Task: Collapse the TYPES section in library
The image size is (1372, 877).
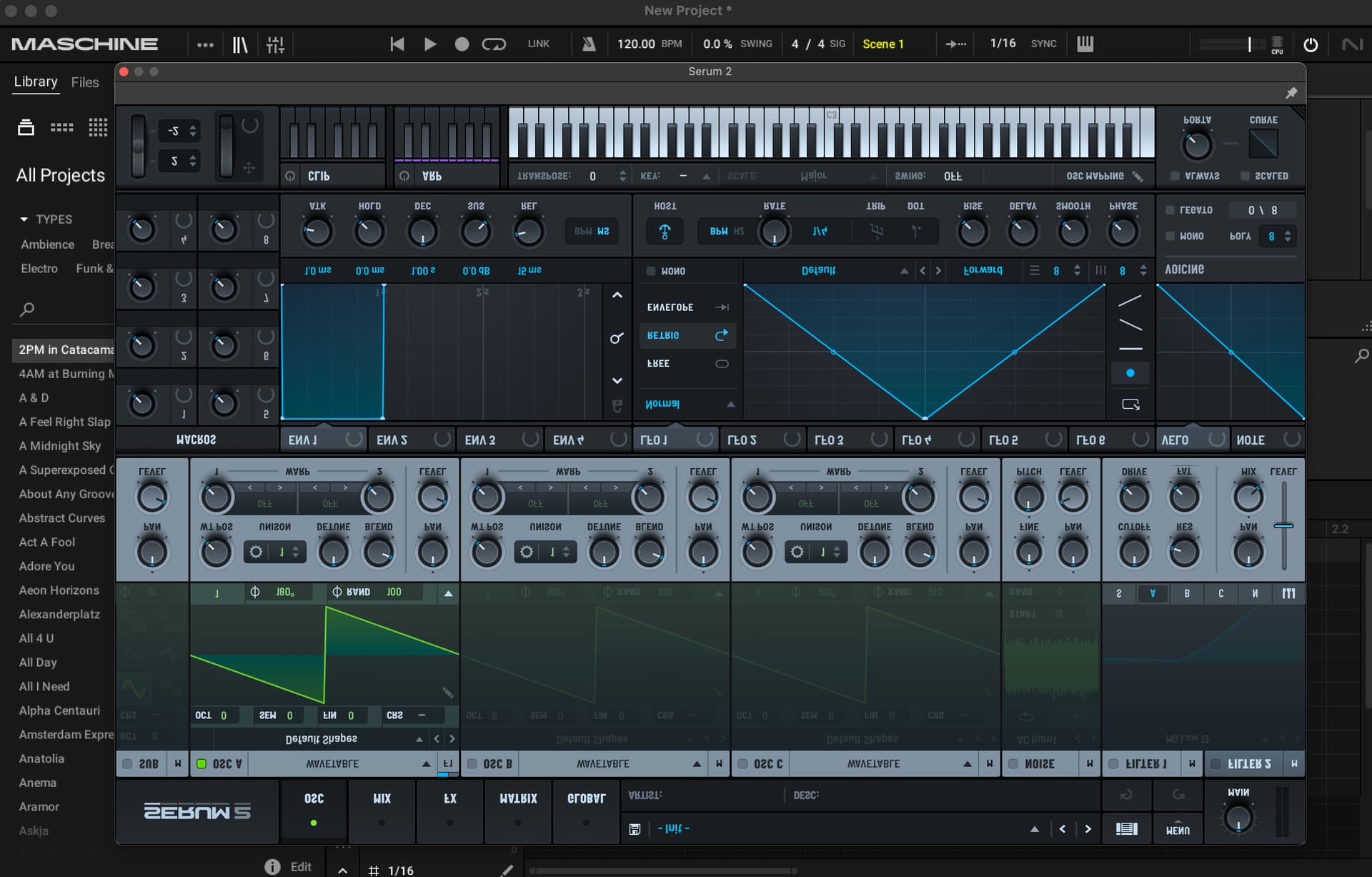Action: (x=24, y=219)
